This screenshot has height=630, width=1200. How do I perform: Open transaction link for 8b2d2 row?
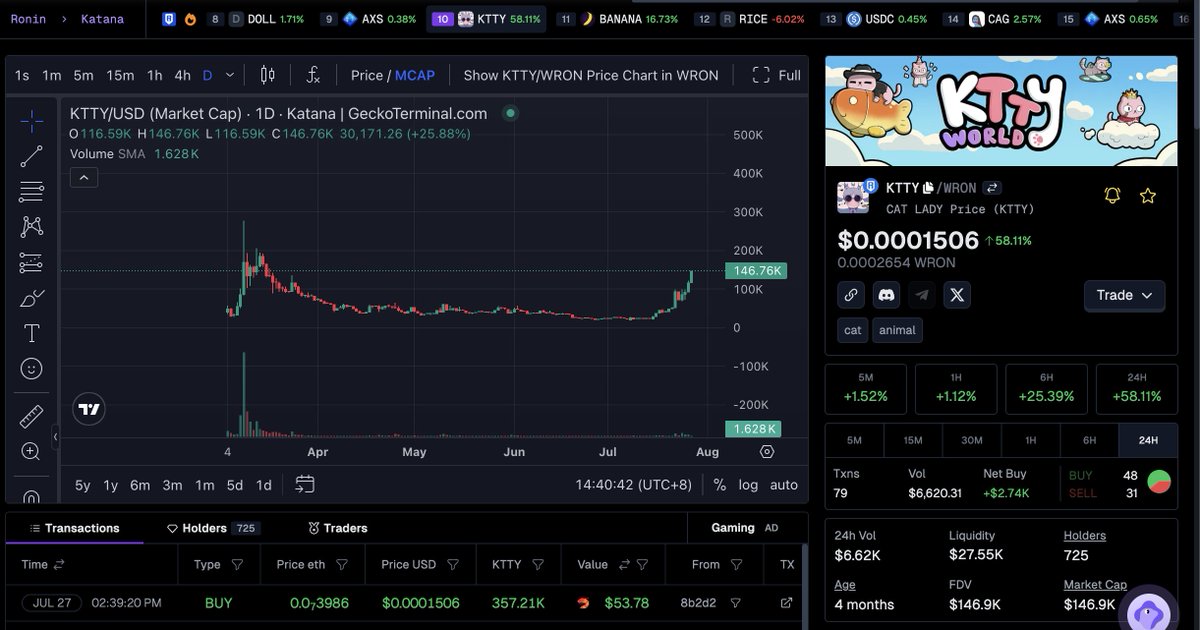(x=786, y=603)
